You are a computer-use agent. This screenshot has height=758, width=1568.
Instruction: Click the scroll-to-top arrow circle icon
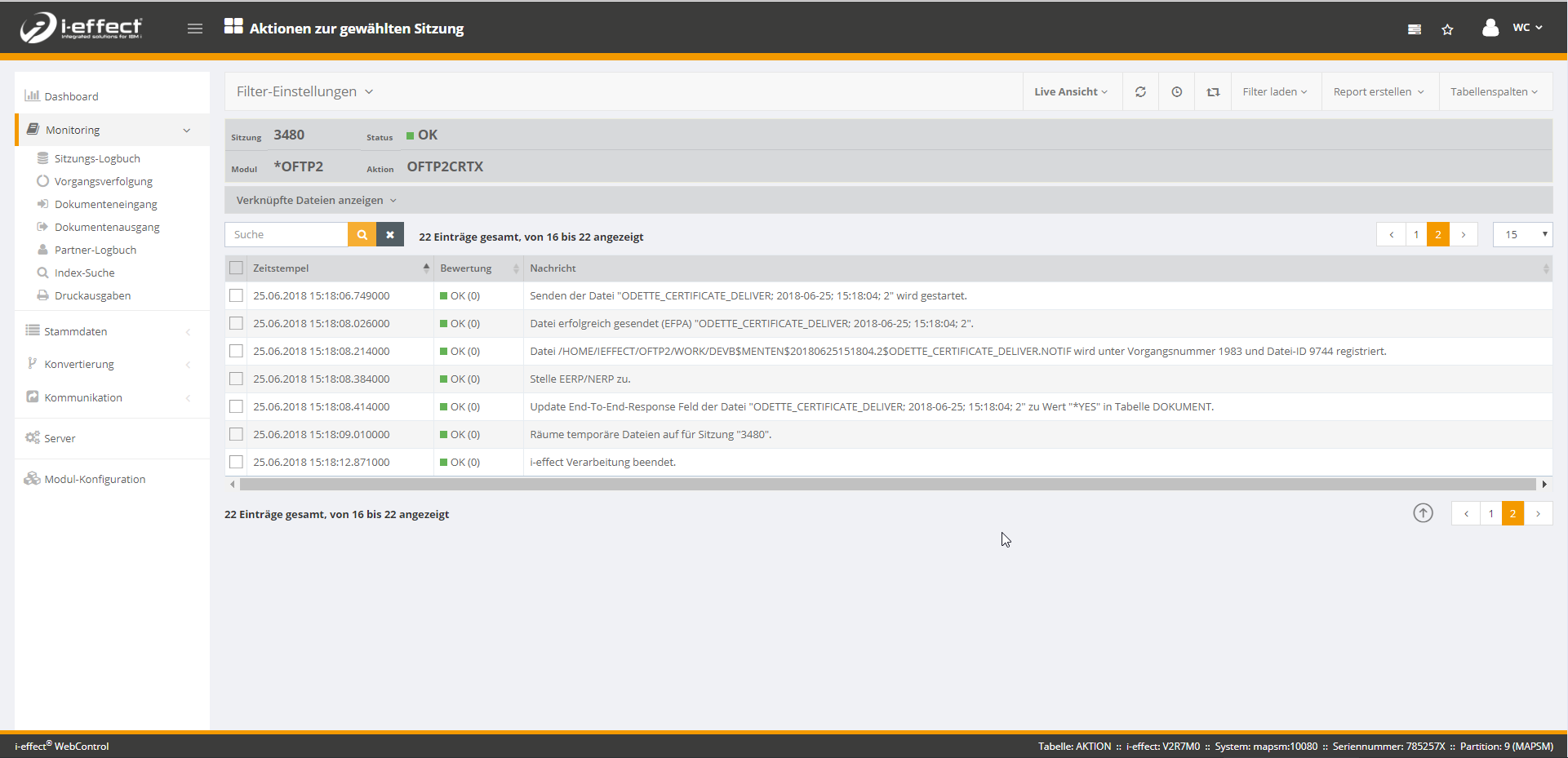(x=1423, y=513)
